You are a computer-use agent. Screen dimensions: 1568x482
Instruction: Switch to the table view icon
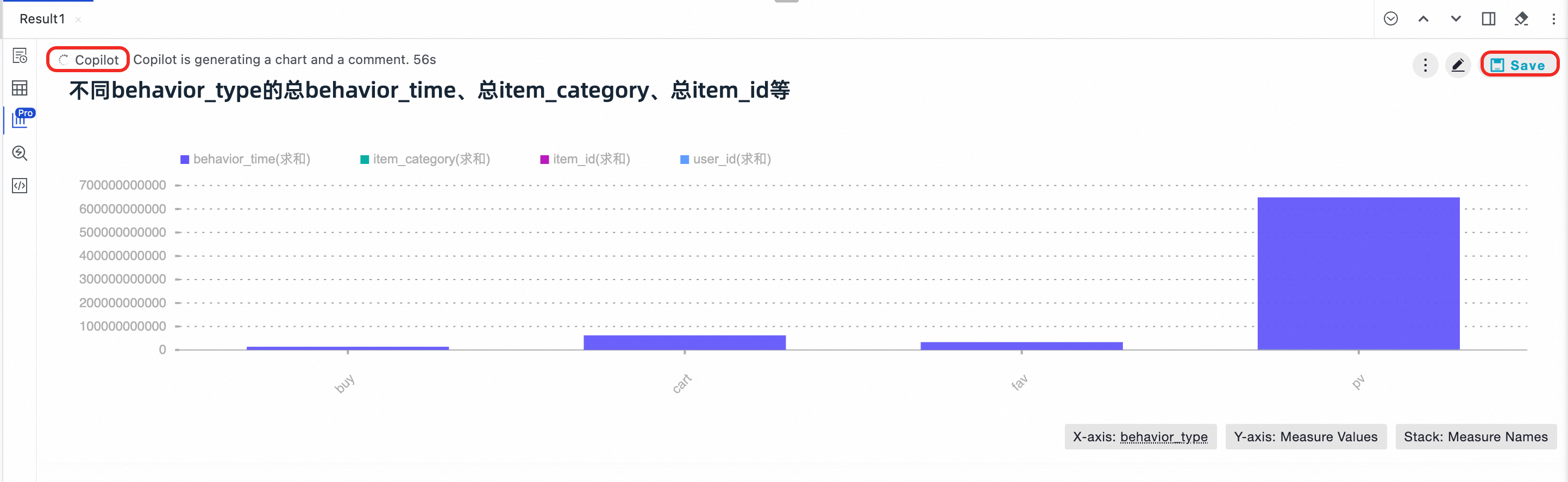click(x=20, y=88)
